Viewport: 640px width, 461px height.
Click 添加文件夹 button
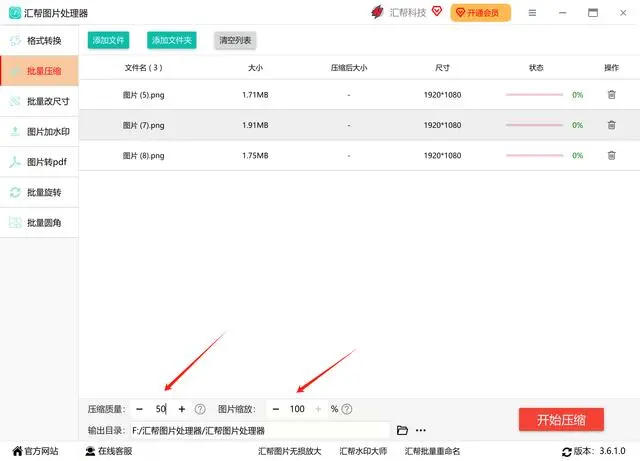coord(171,40)
